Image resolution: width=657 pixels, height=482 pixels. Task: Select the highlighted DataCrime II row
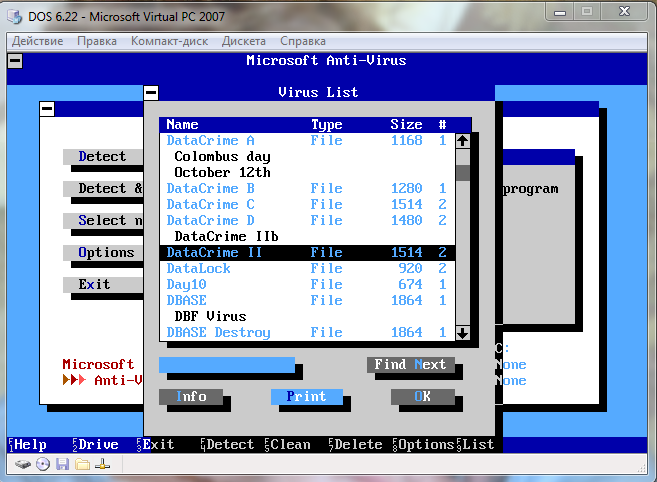click(x=307, y=252)
